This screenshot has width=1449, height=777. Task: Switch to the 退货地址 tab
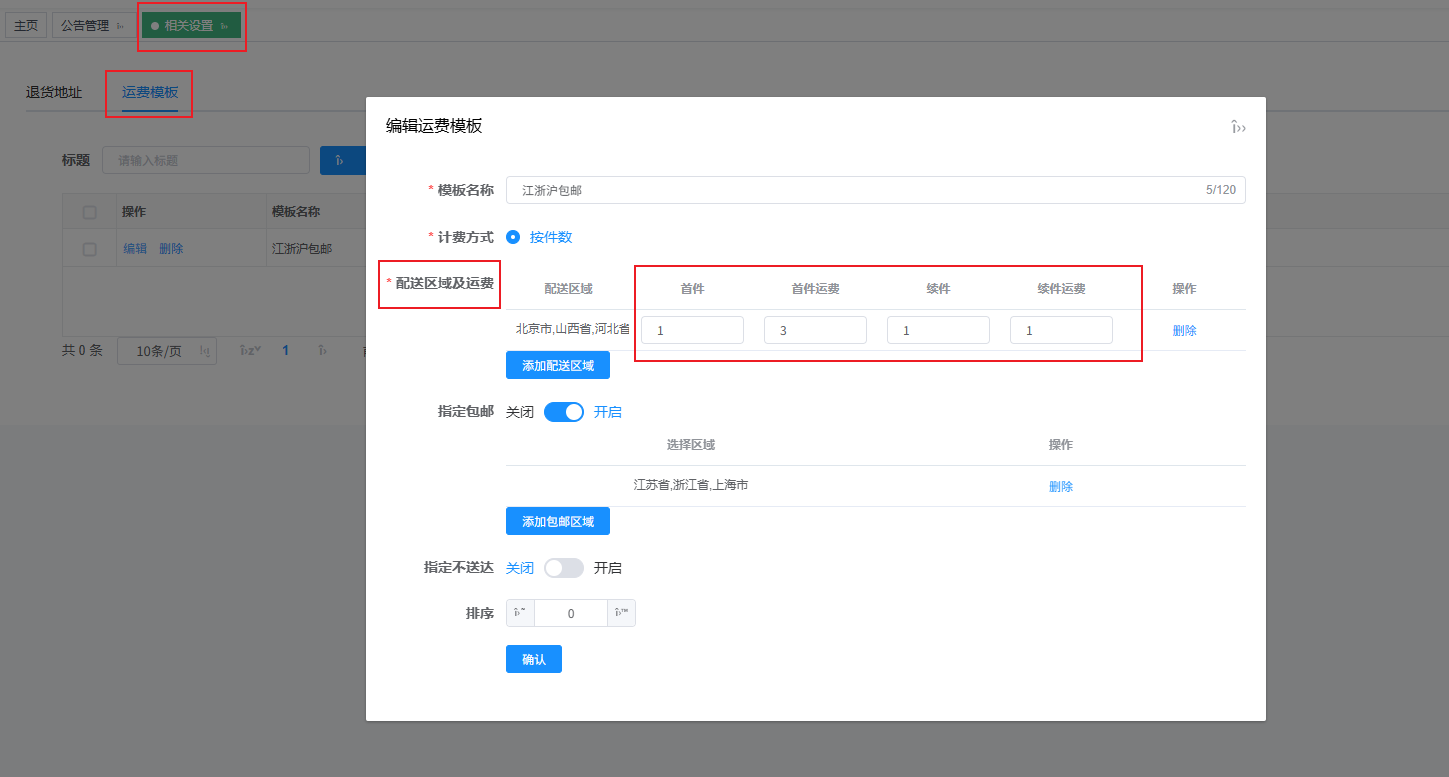click(x=54, y=92)
